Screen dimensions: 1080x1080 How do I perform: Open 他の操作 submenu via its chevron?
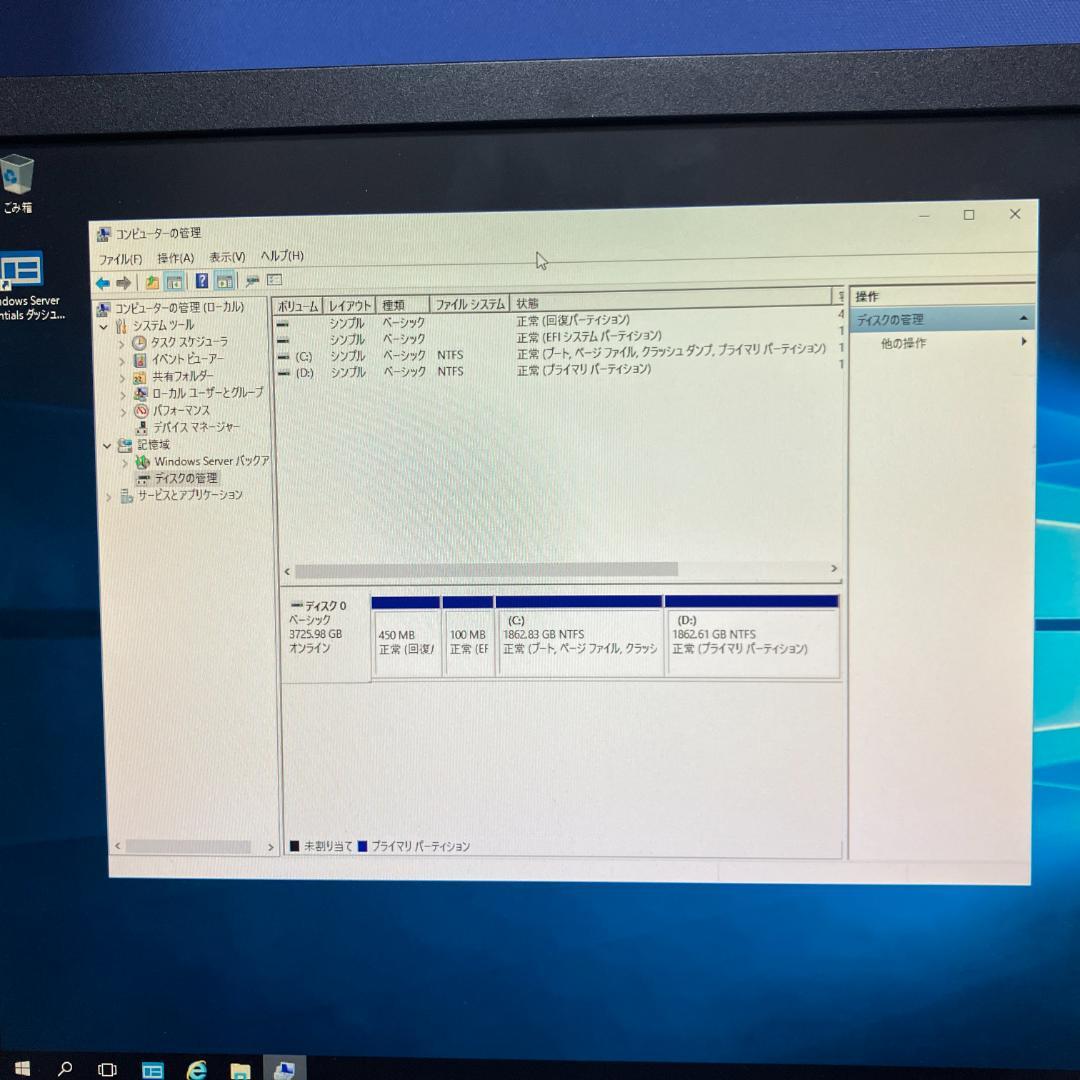1024,343
